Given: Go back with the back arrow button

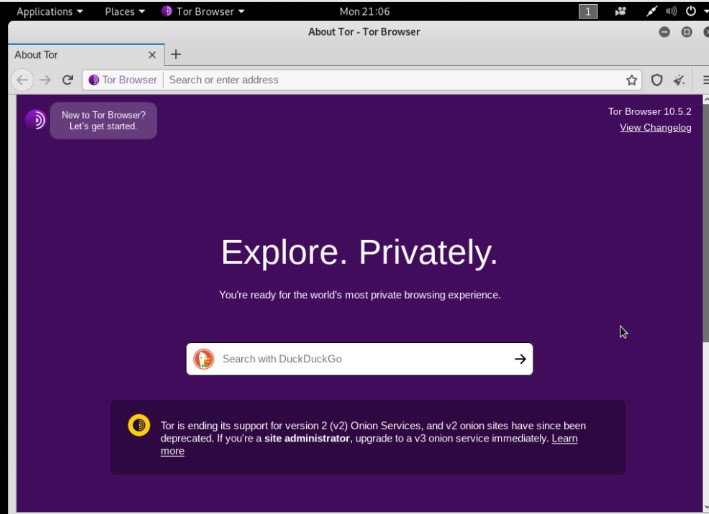Looking at the screenshot, I should [x=22, y=80].
